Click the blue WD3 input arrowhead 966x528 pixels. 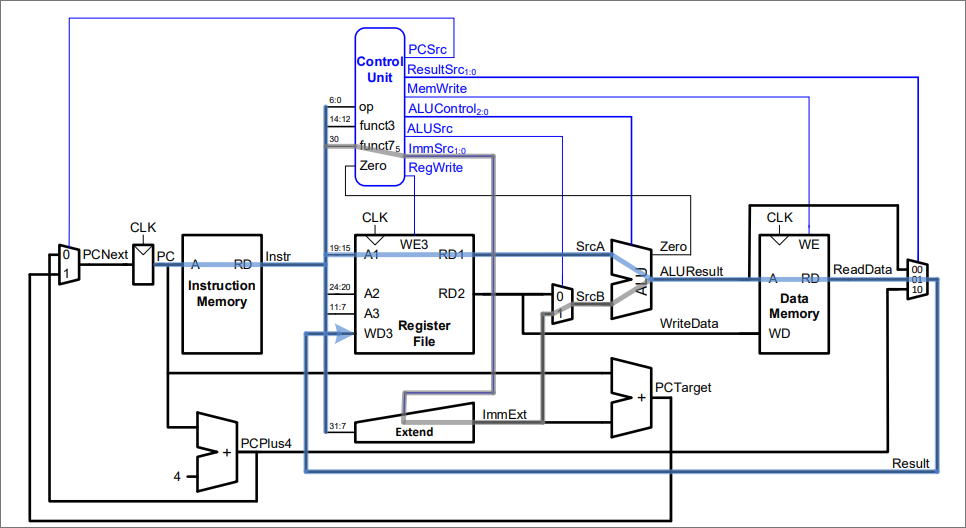coord(344,334)
